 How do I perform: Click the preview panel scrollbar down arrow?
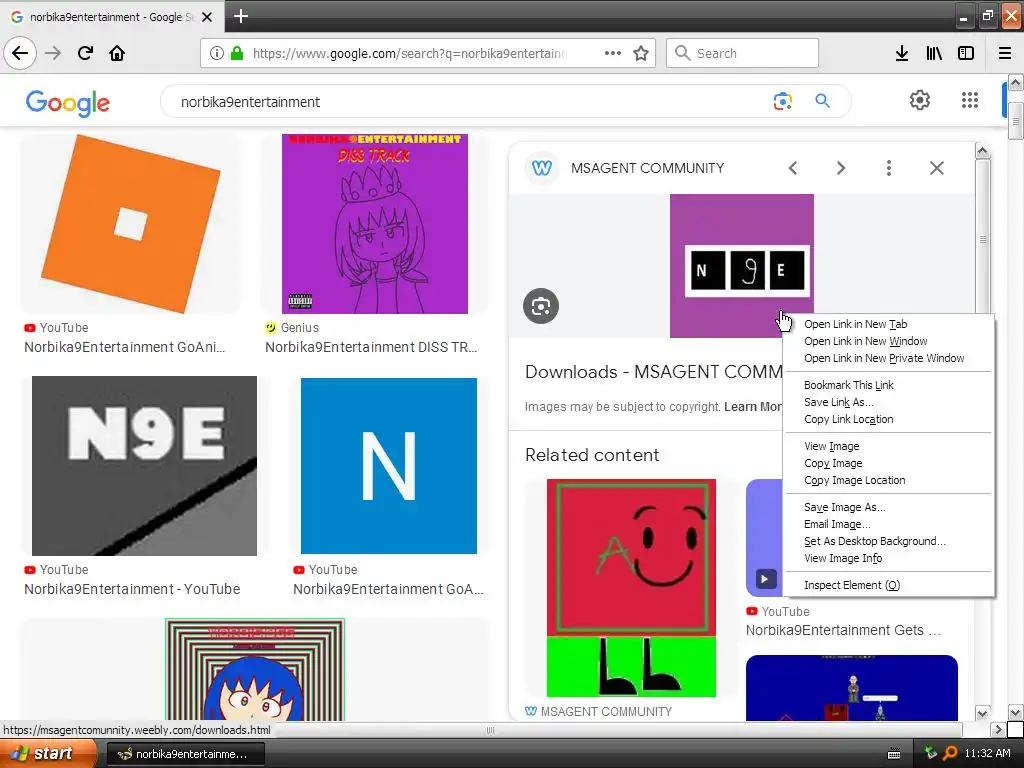[x=982, y=713]
